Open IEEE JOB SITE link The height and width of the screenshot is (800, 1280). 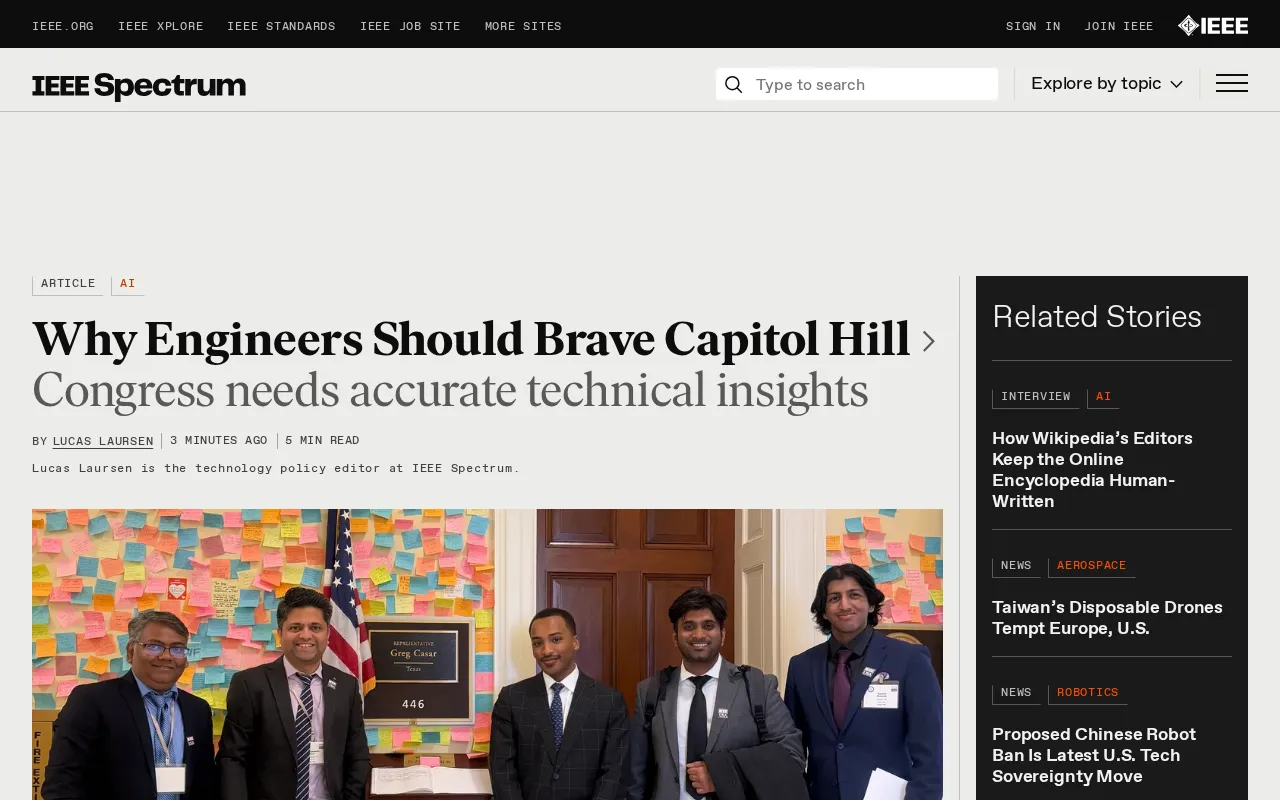click(410, 27)
